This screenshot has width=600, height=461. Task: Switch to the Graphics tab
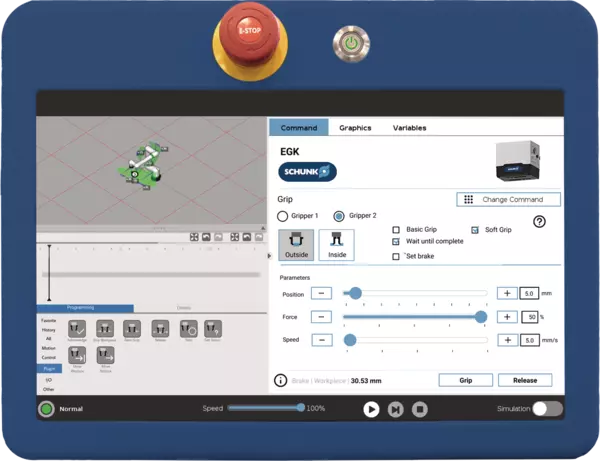click(x=355, y=128)
